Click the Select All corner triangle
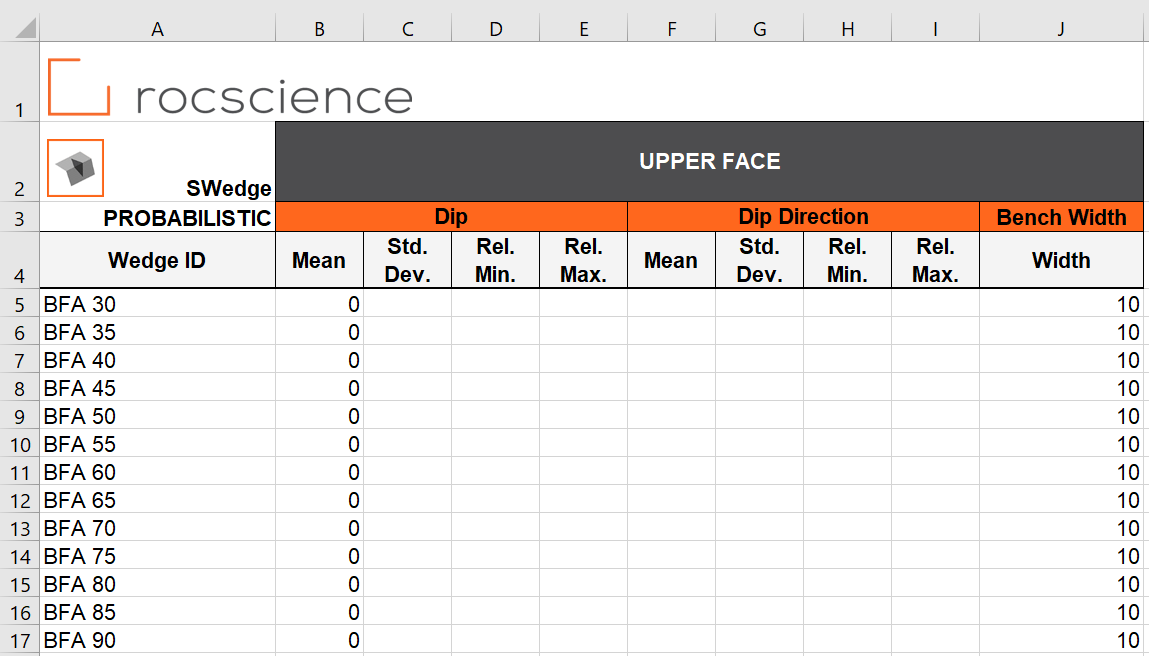This screenshot has width=1149, height=656. point(26,29)
